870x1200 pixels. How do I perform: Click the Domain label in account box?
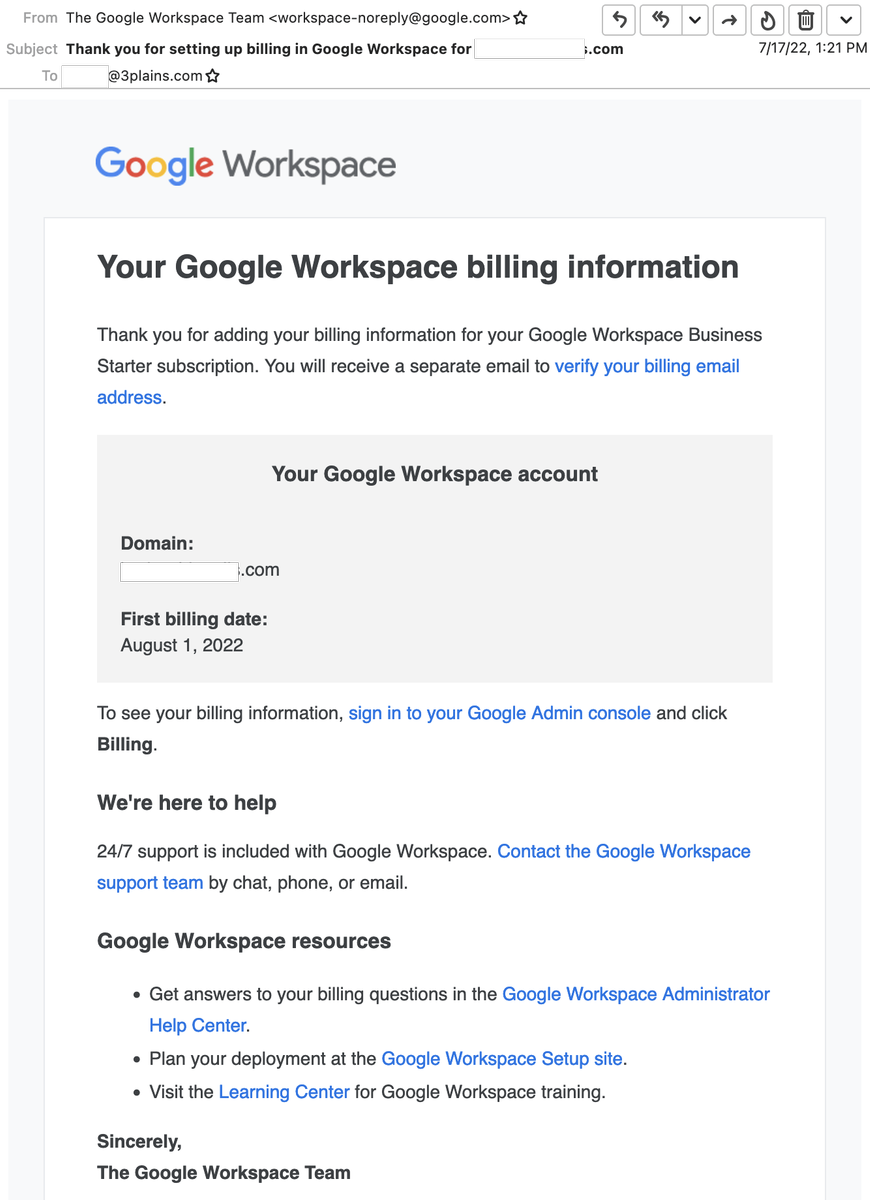157,544
